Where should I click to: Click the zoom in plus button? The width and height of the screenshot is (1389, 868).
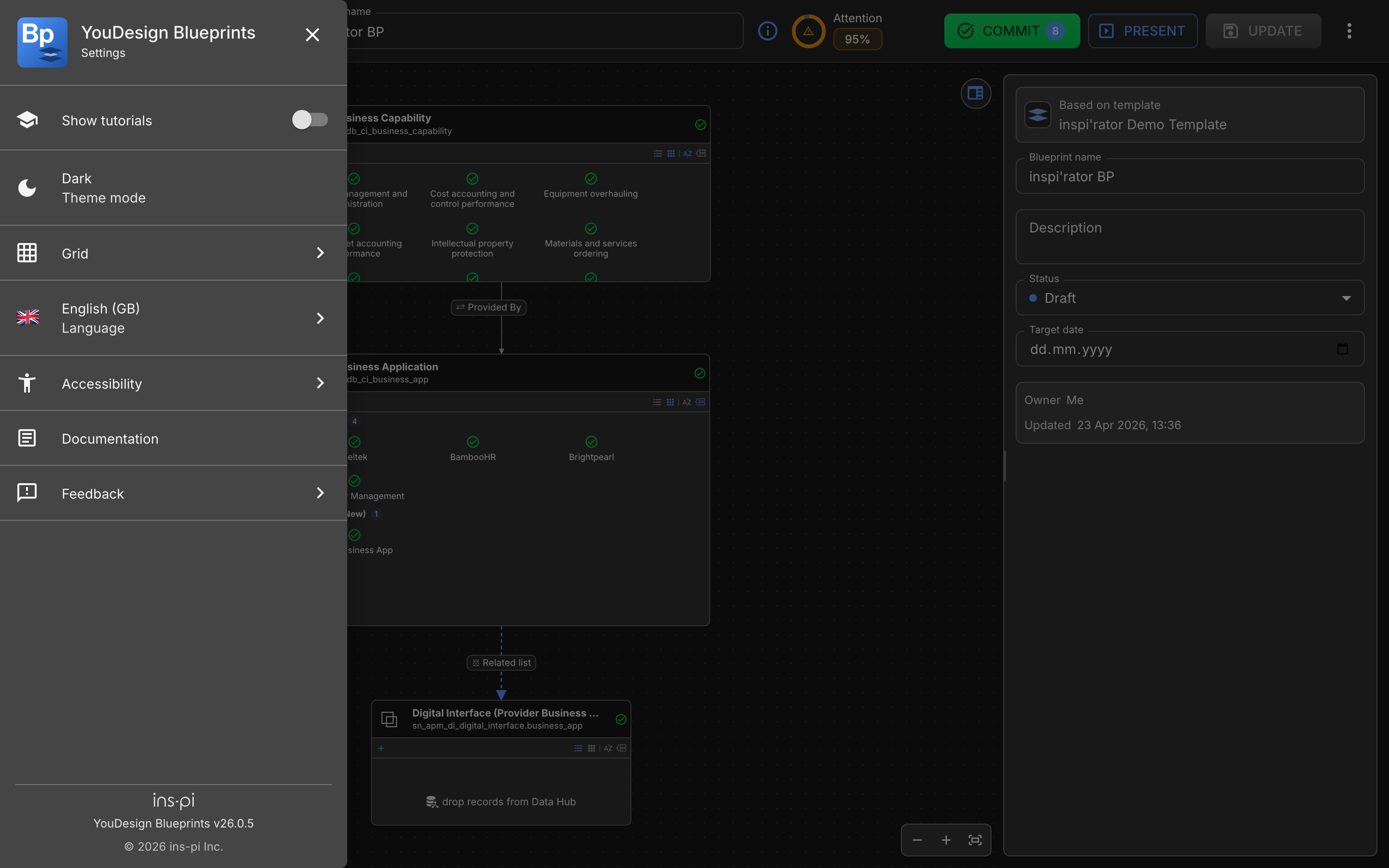tap(946, 840)
